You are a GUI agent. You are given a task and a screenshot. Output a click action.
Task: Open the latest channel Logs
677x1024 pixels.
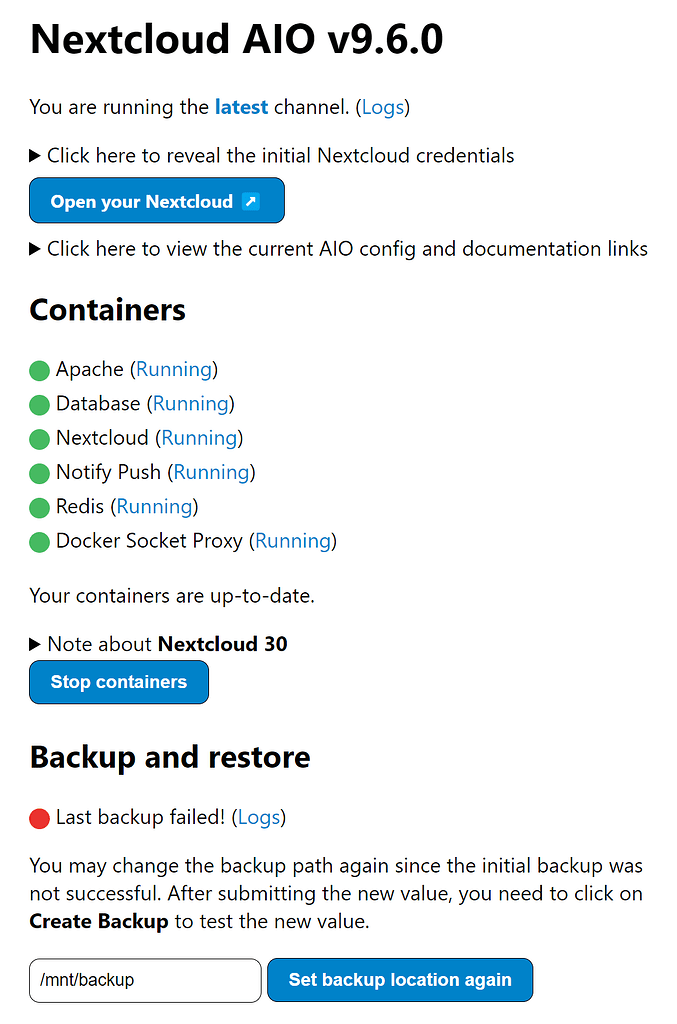(x=383, y=107)
